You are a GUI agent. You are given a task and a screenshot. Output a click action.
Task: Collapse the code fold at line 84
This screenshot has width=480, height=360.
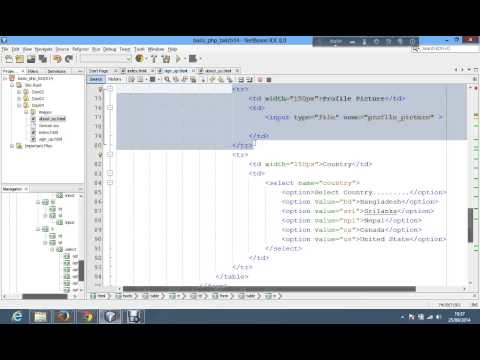(x=110, y=183)
